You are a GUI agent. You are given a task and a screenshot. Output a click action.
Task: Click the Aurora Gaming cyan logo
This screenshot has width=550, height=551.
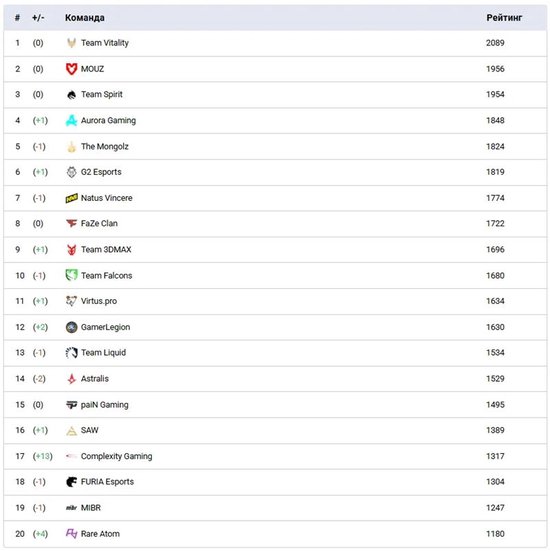pyautogui.click(x=71, y=121)
